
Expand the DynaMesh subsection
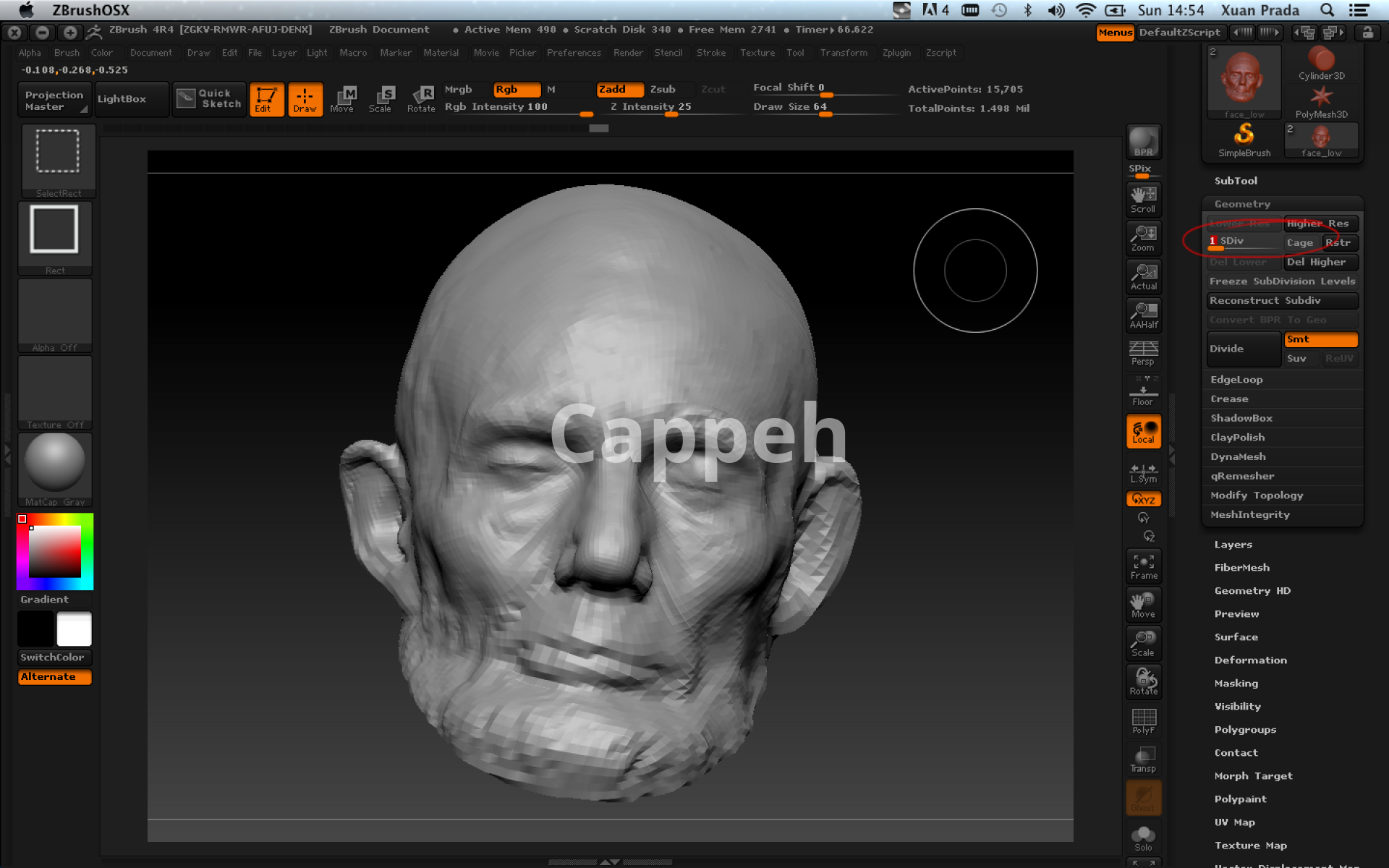(x=1238, y=456)
